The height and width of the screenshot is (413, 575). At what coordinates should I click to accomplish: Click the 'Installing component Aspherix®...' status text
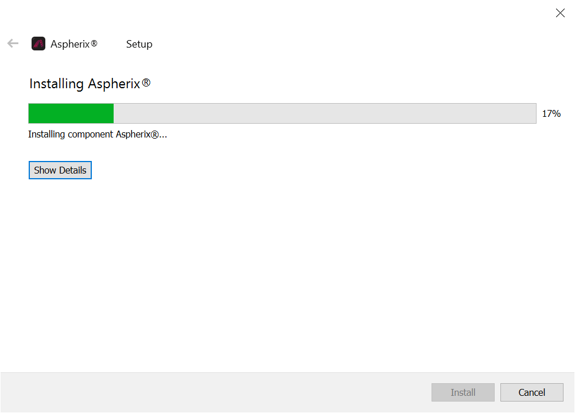[x=98, y=135]
